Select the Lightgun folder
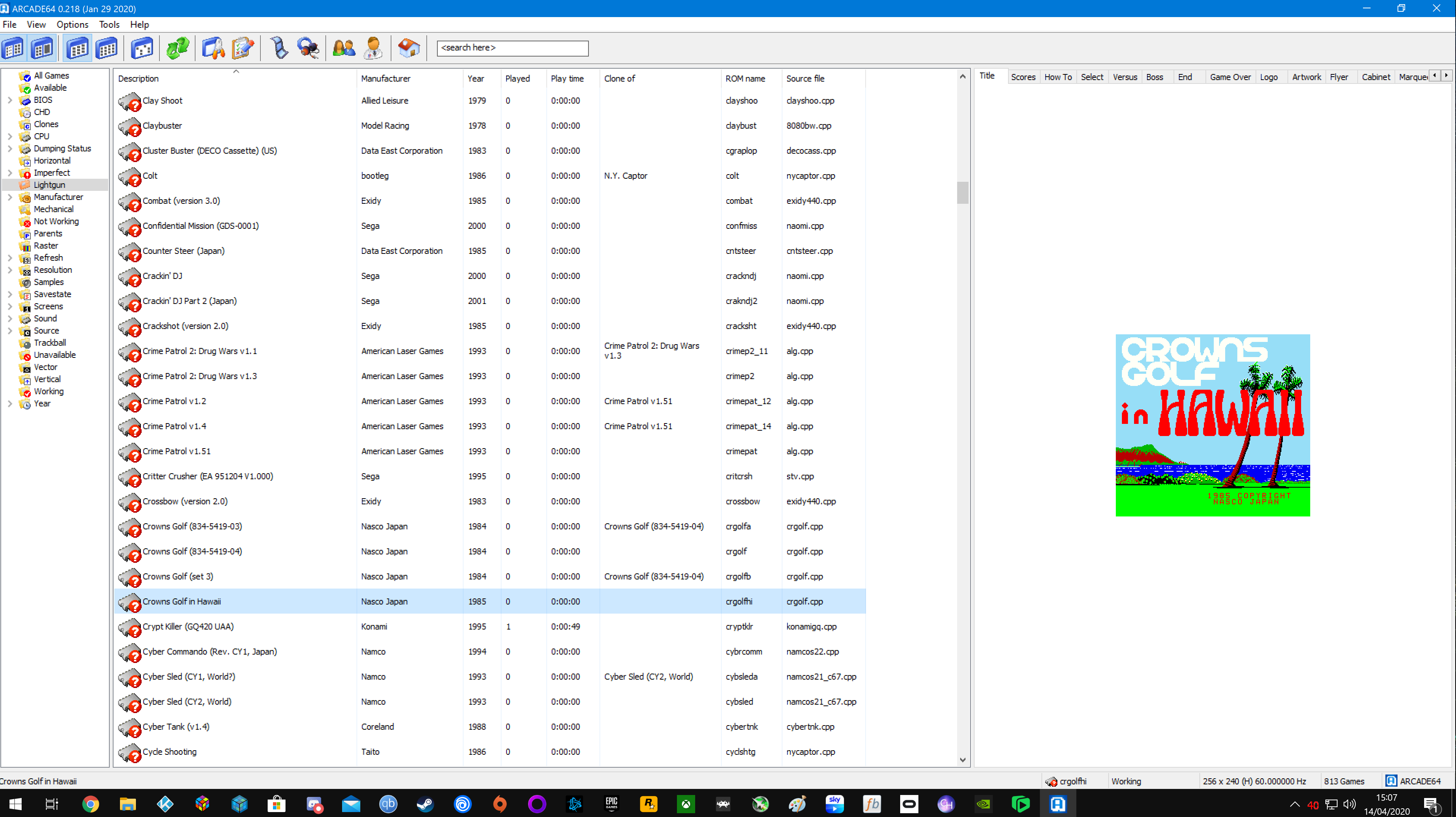1456x817 pixels. [49, 185]
